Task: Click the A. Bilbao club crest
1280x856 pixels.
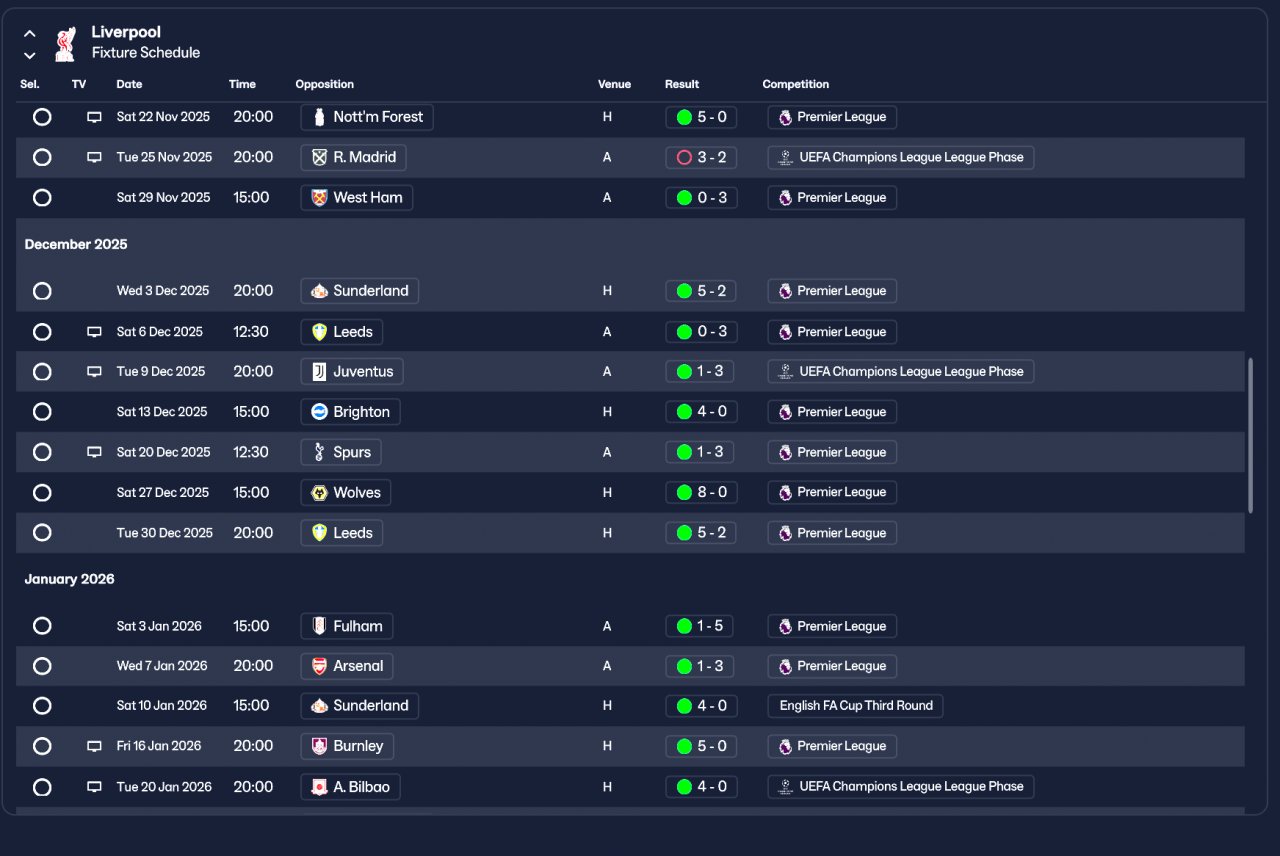Action: (319, 787)
